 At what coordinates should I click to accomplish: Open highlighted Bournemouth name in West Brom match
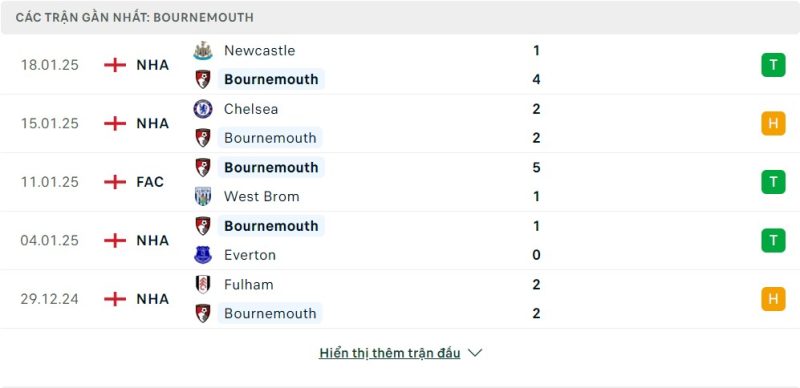coord(271,167)
